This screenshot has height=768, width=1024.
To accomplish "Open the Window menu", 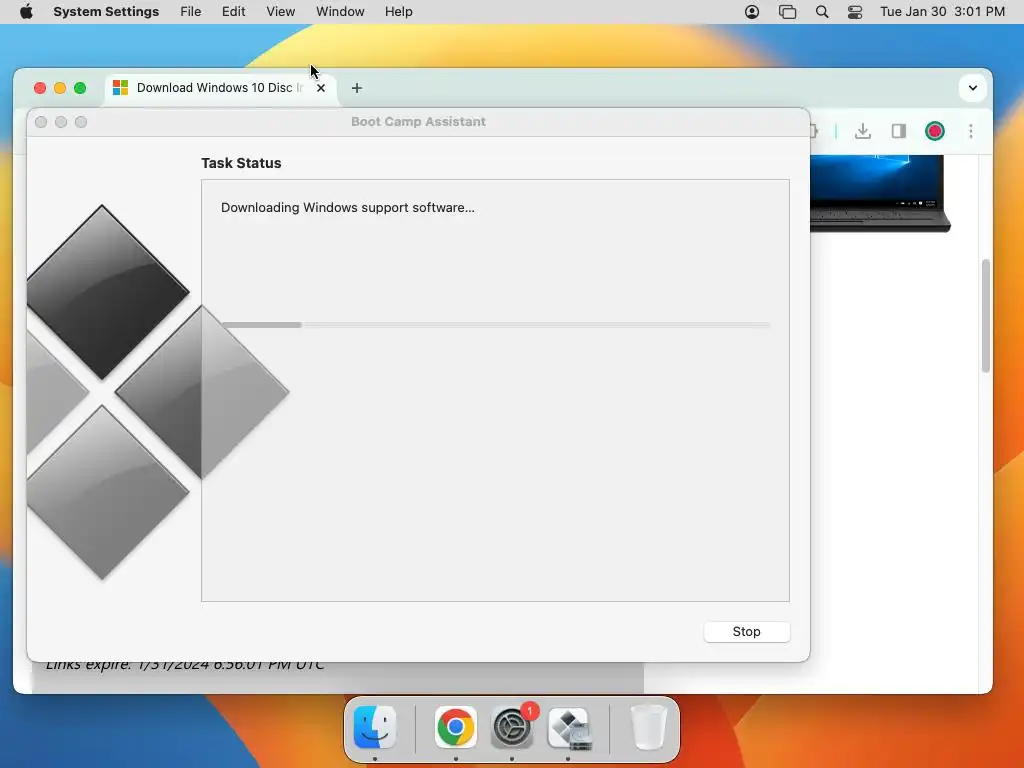I will (340, 12).
